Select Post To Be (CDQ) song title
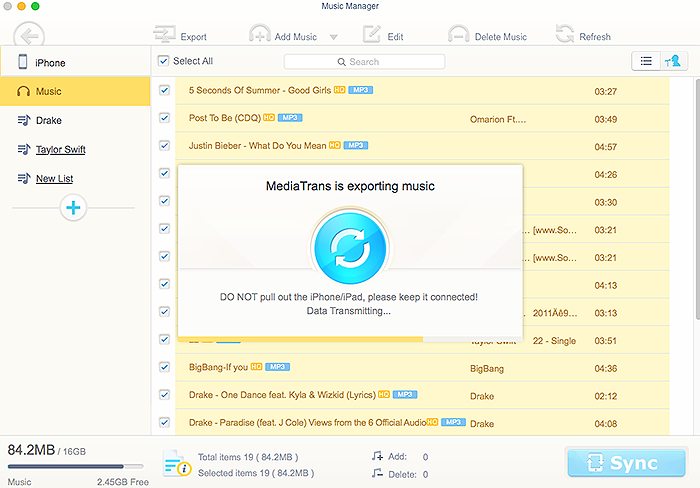This screenshot has width=700, height=488. coord(225,118)
